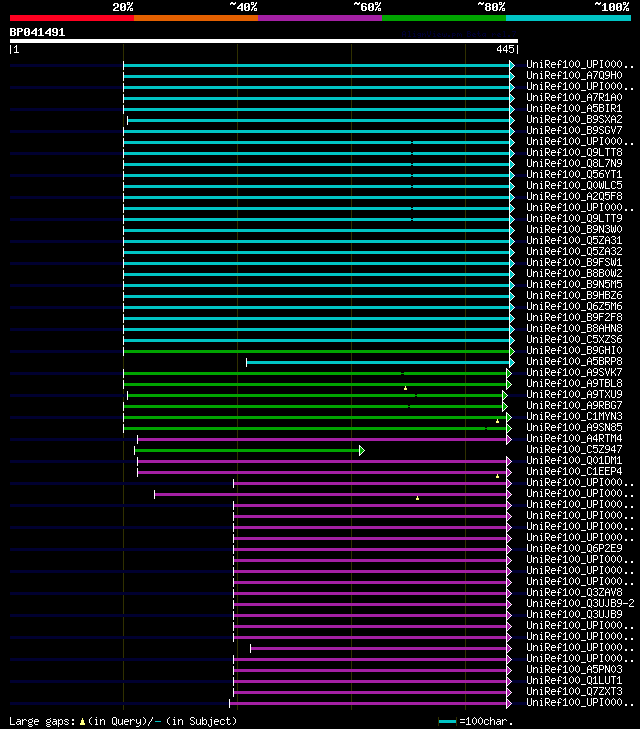The height and width of the screenshot is (729, 640).
Task: Open the UniRef100_Q9LTT8 hit label
Action: tap(574, 152)
